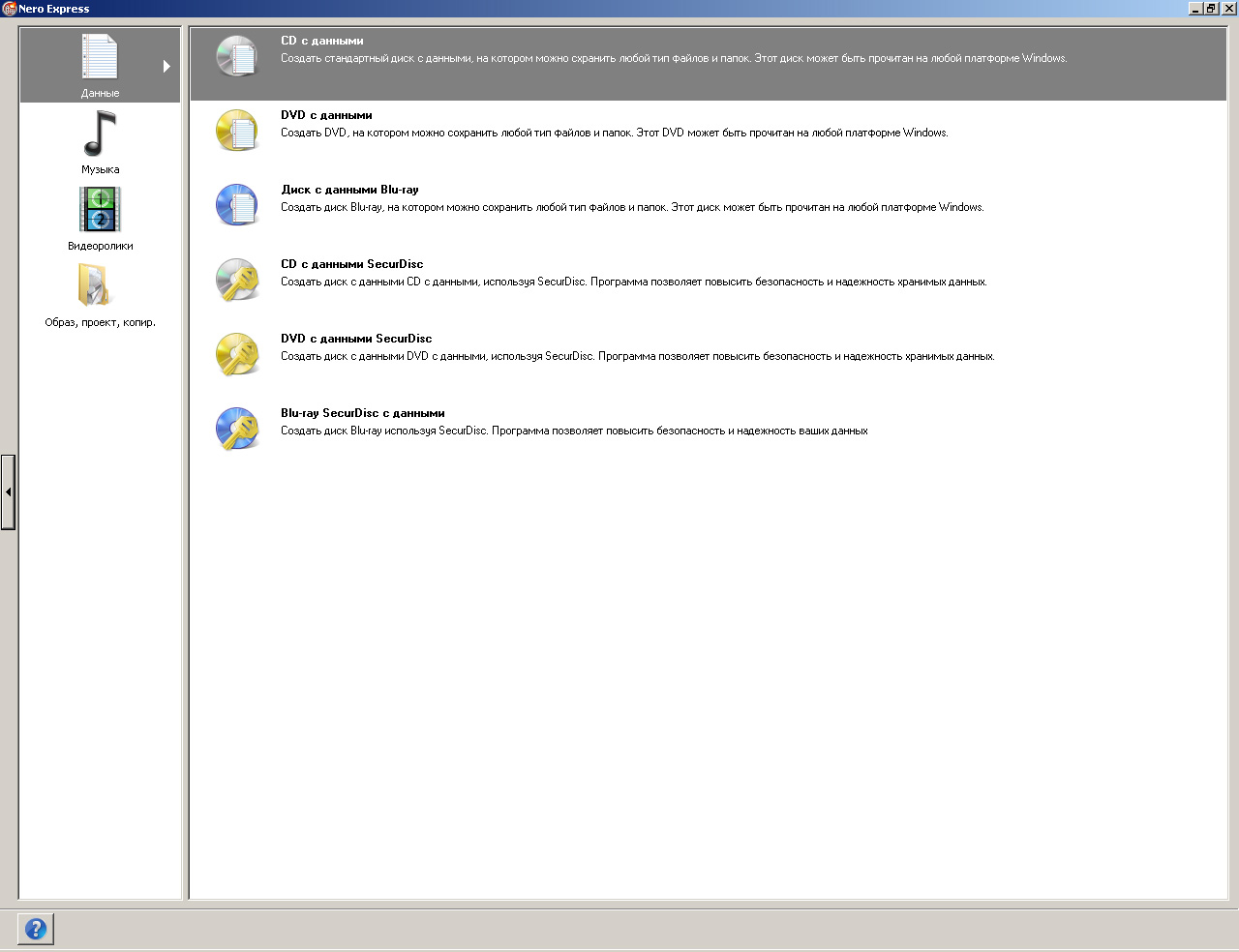The width and height of the screenshot is (1239, 952).
Task: Click the DVD SecurDisc gold key icon
Action: (x=237, y=354)
